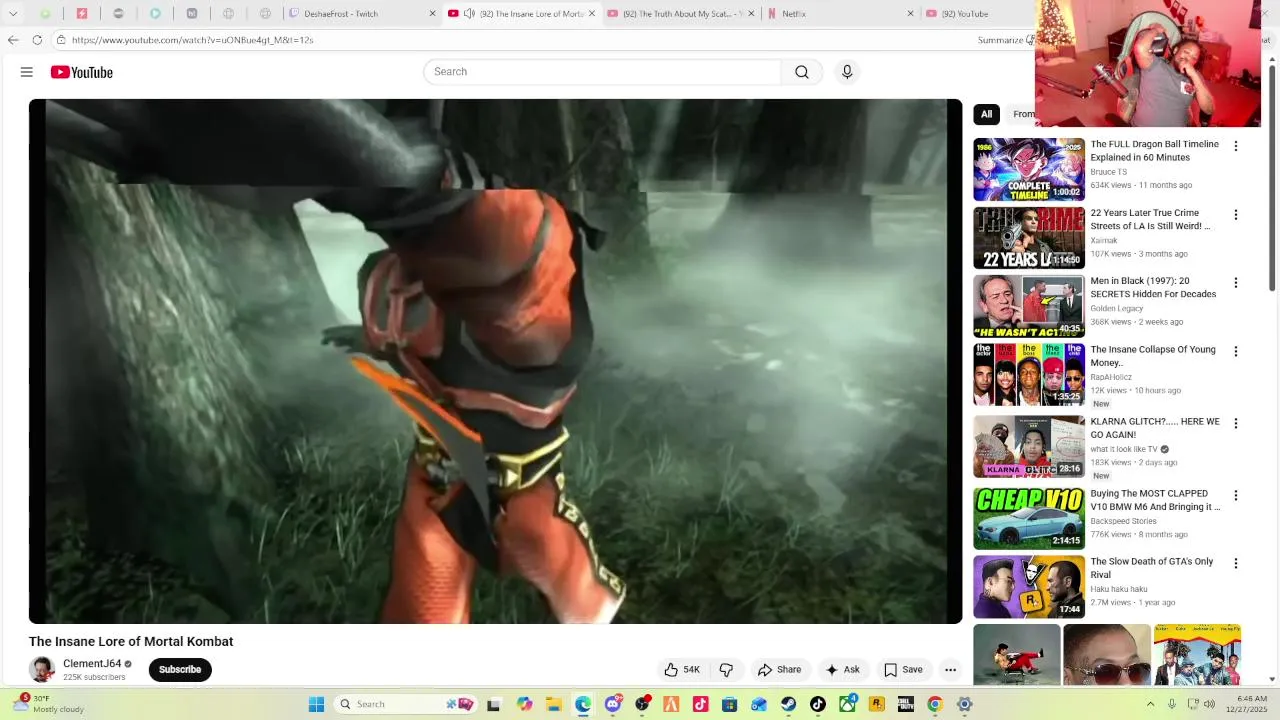
Task: Close the Netflix tab
Action: [910, 14]
